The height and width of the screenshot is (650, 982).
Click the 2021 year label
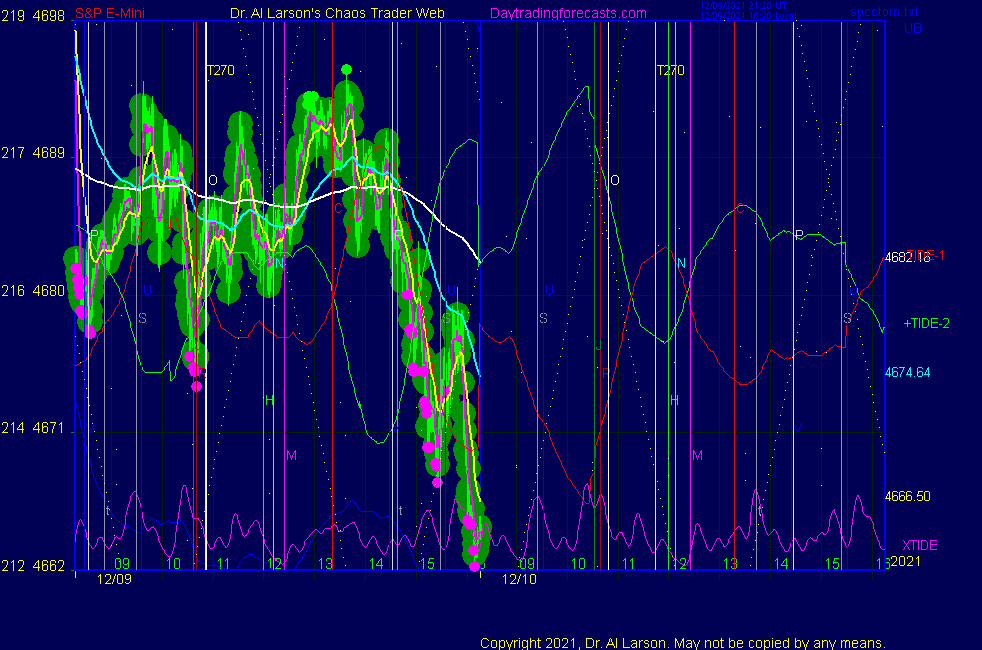pos(906,561)
